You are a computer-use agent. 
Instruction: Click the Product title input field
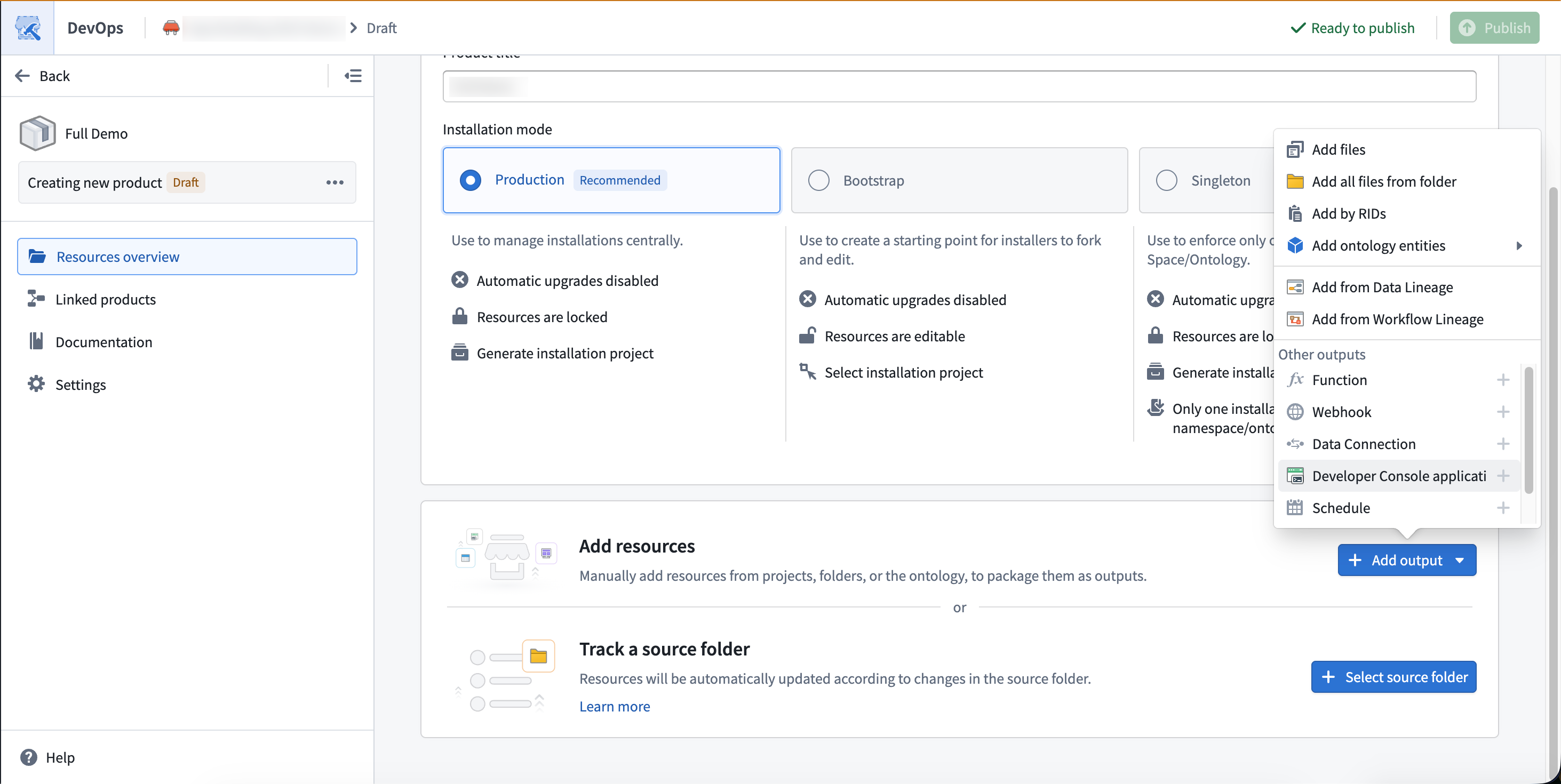(959, 86)
